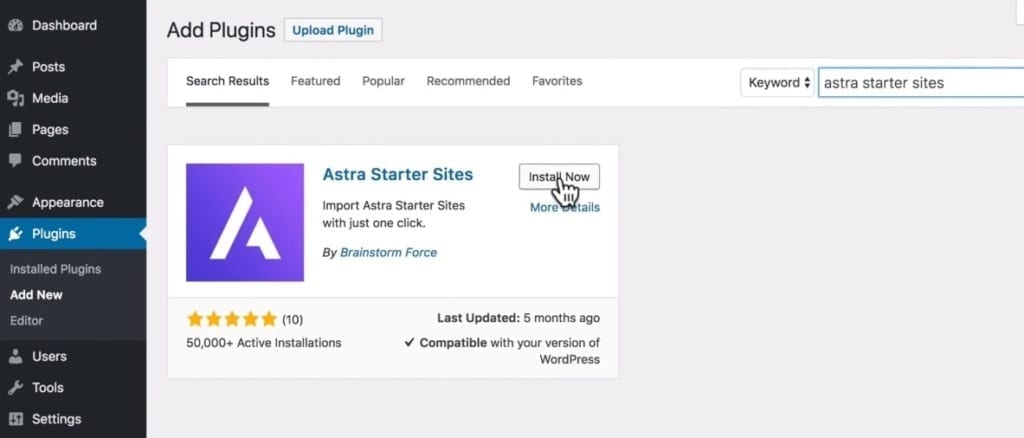Click the Dashboard gauge icon
This screenshot has width=1024, height=438.
tap(16, 26)
